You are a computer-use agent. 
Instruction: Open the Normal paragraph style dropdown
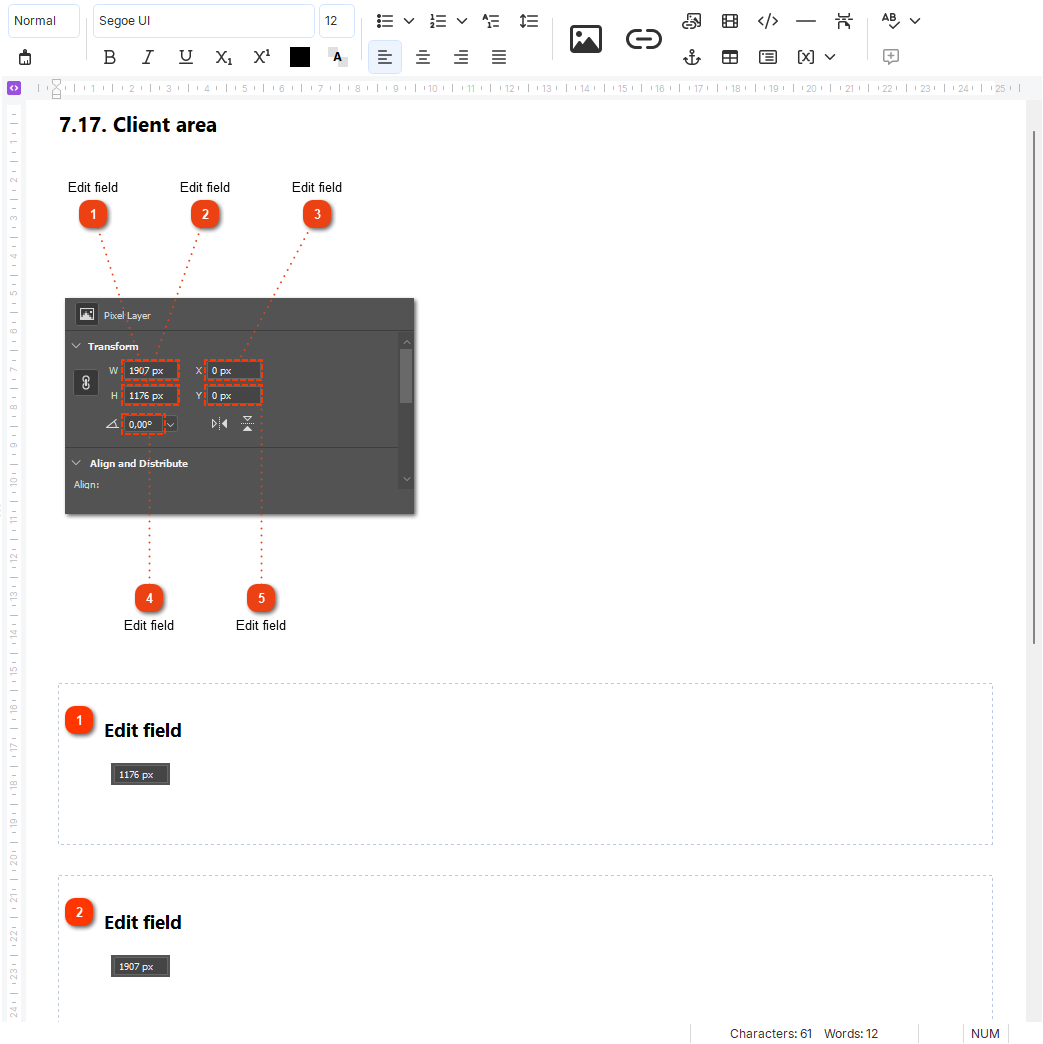44,21
